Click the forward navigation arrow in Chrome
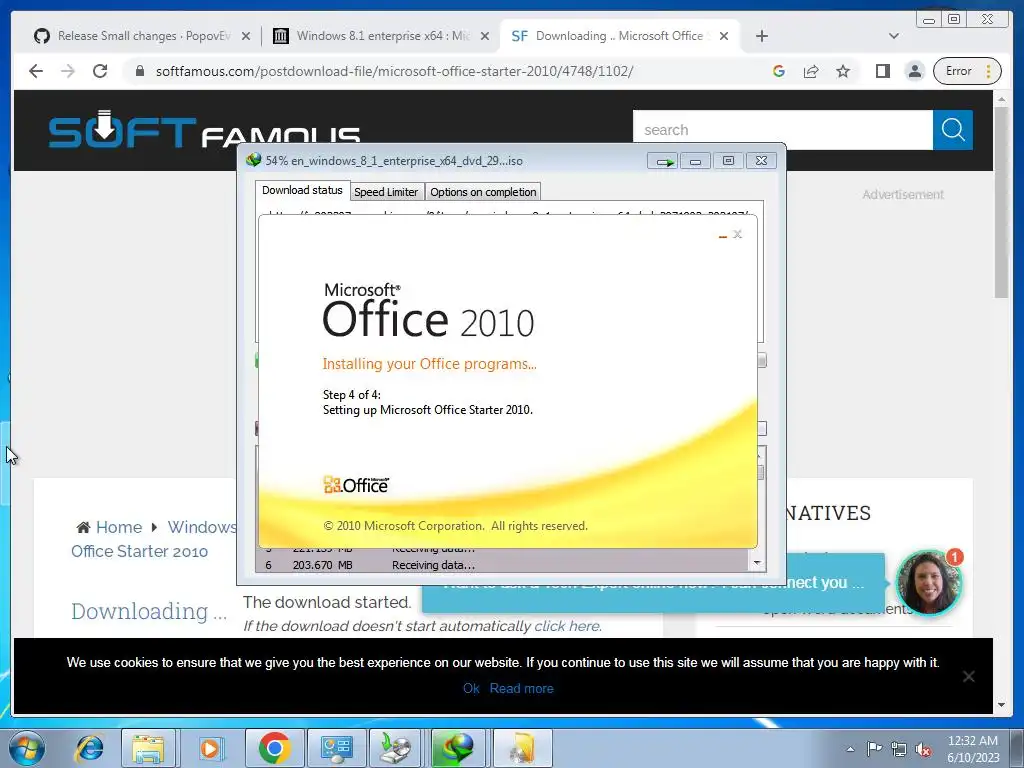 coord(68,71)
